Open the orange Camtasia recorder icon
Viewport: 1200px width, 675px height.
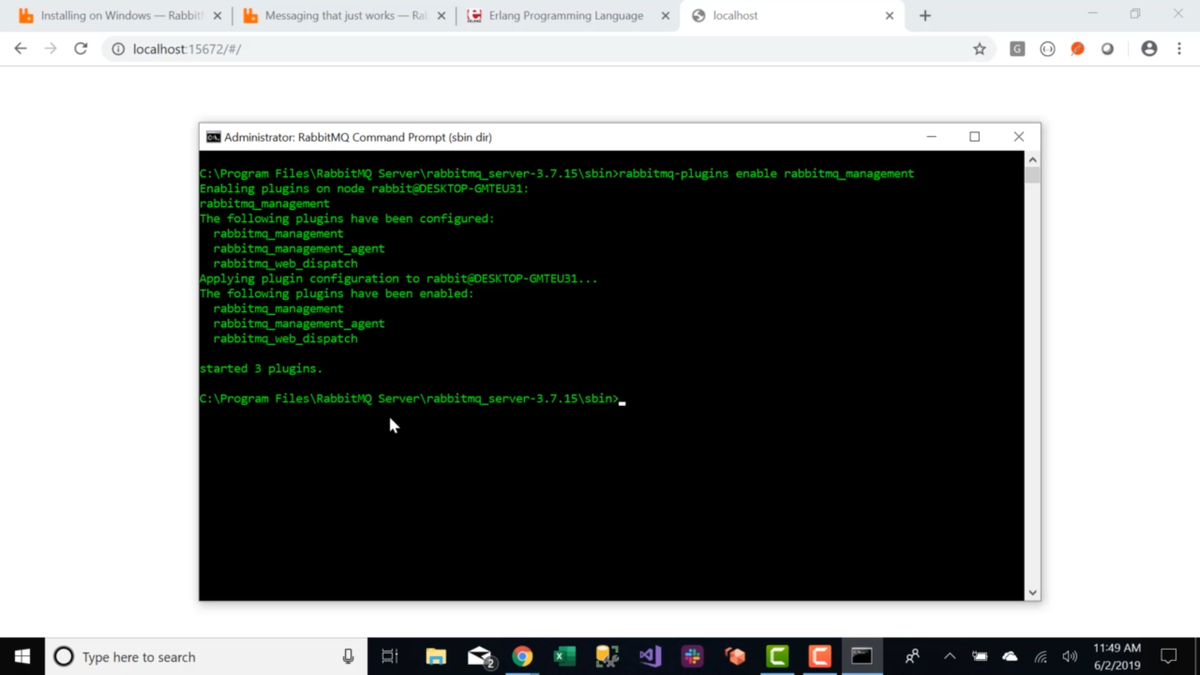click(820, 657)
